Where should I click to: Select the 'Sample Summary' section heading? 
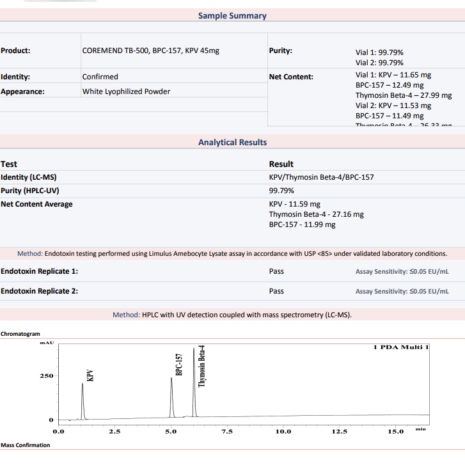(232, 16)
